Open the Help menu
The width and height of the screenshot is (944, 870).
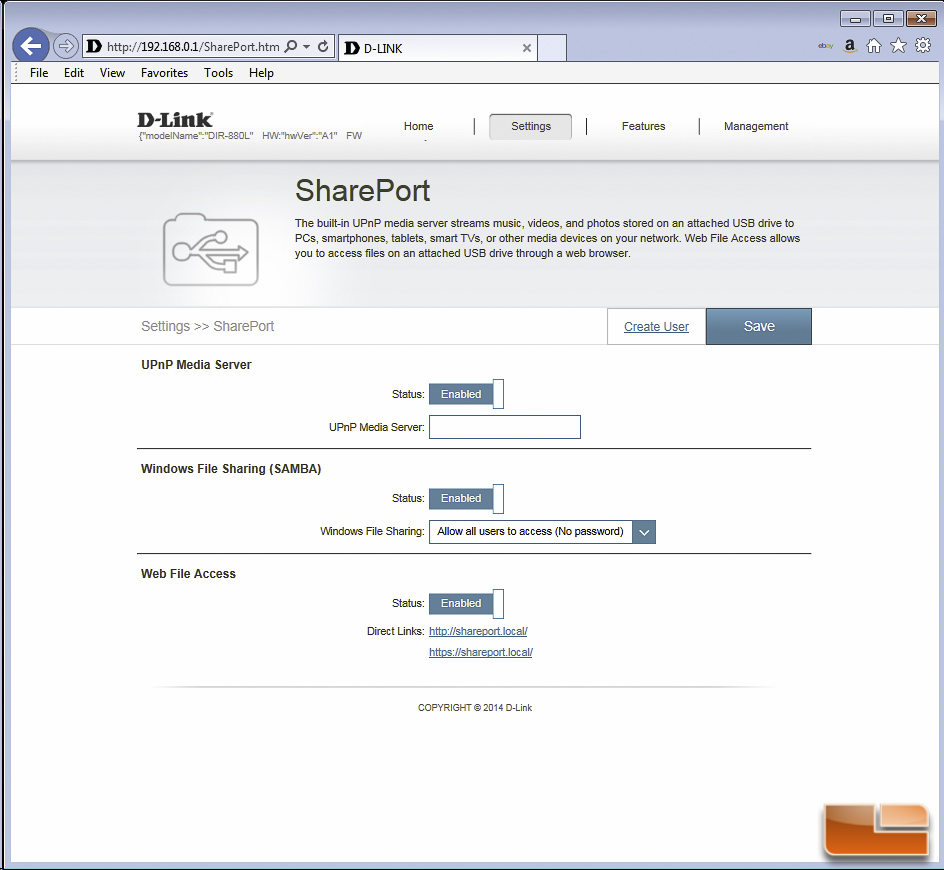click(x=261, y=73)
